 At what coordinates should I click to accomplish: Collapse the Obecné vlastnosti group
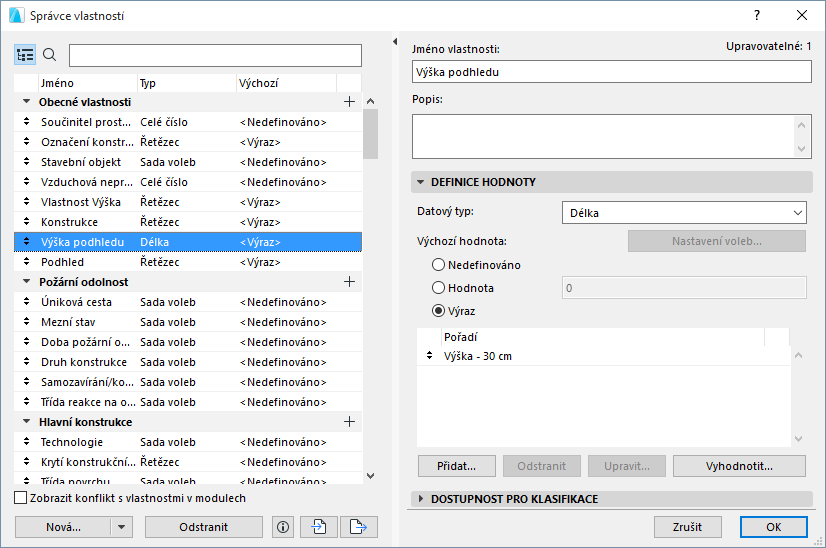click(x=26, y=102)
